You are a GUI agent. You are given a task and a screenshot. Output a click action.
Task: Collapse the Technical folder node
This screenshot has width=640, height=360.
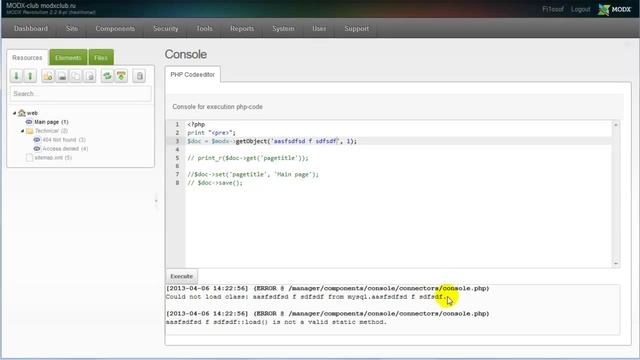coord(22,131)
